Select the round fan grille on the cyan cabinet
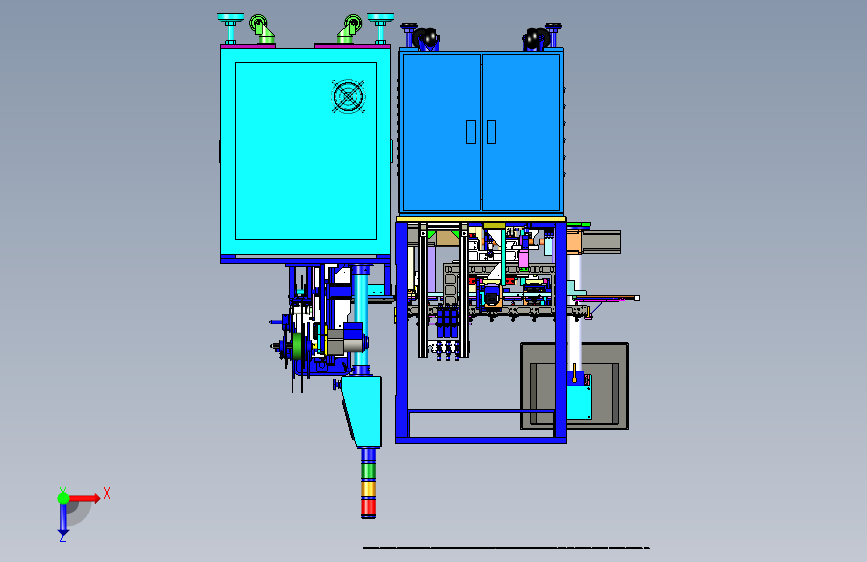 348,96
